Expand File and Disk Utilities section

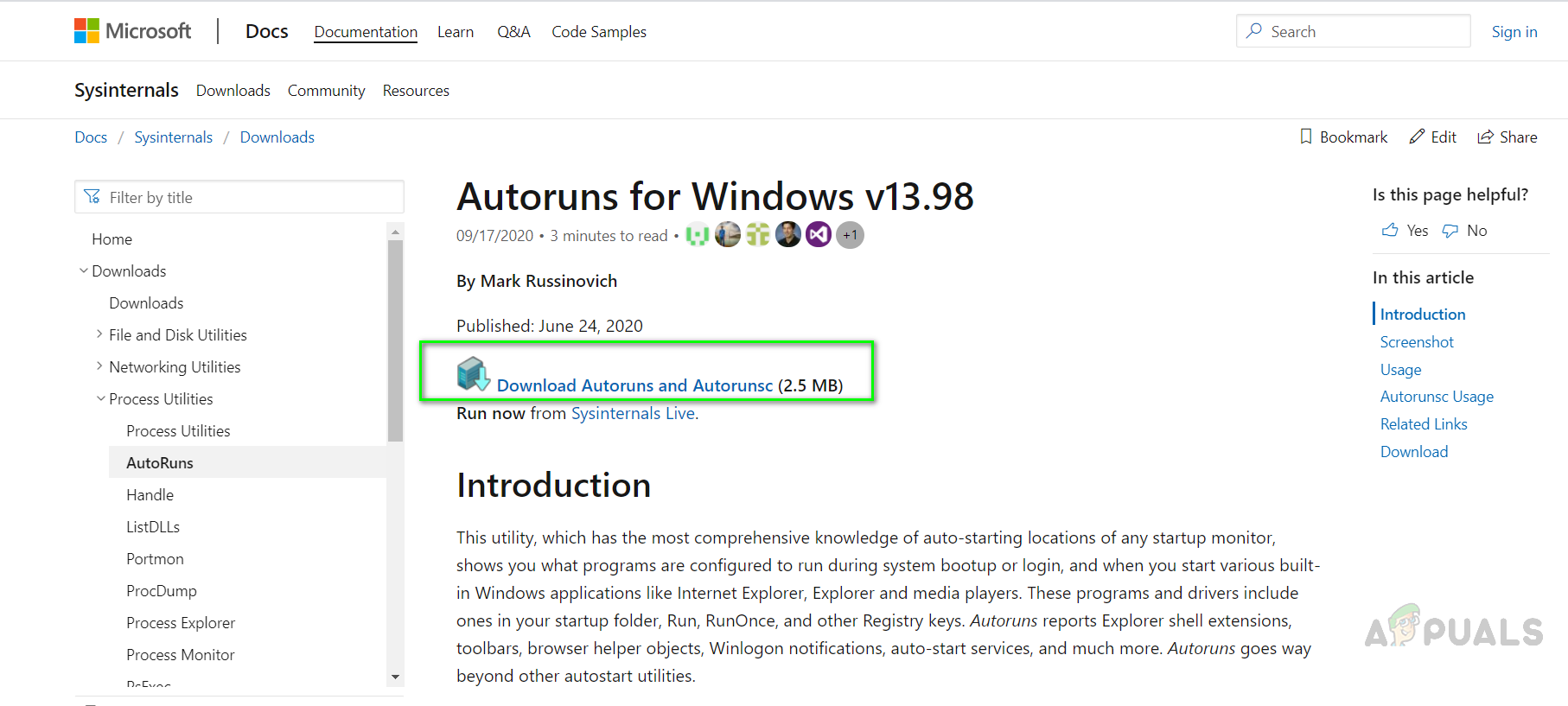point(99,334)
